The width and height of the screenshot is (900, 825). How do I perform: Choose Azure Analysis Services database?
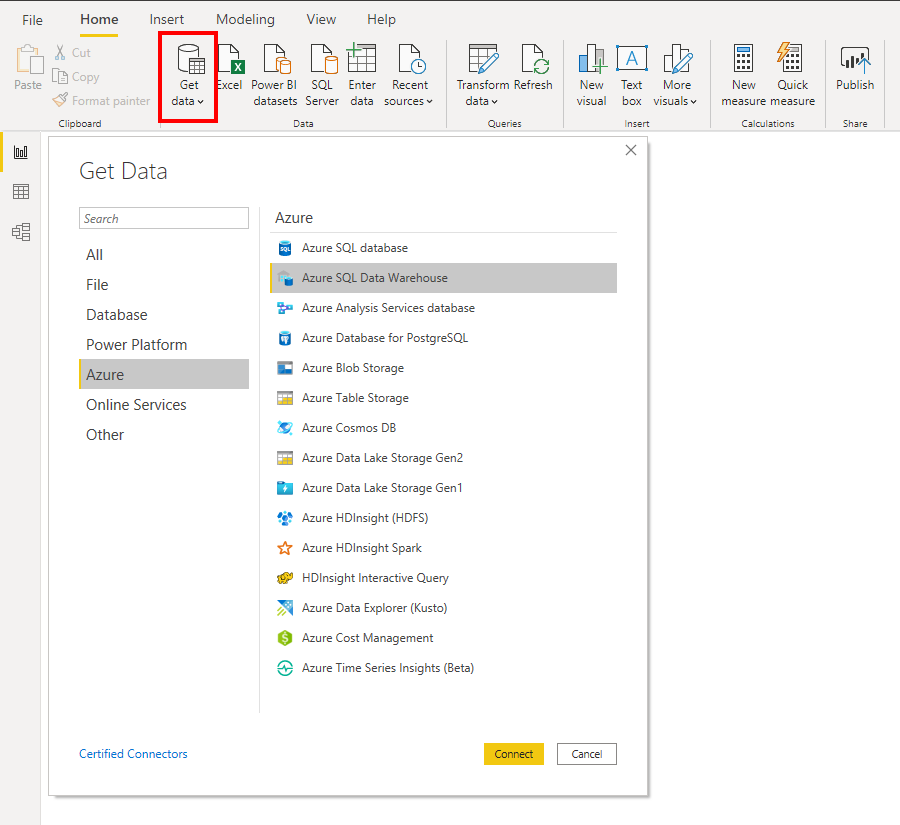[443, 308]
